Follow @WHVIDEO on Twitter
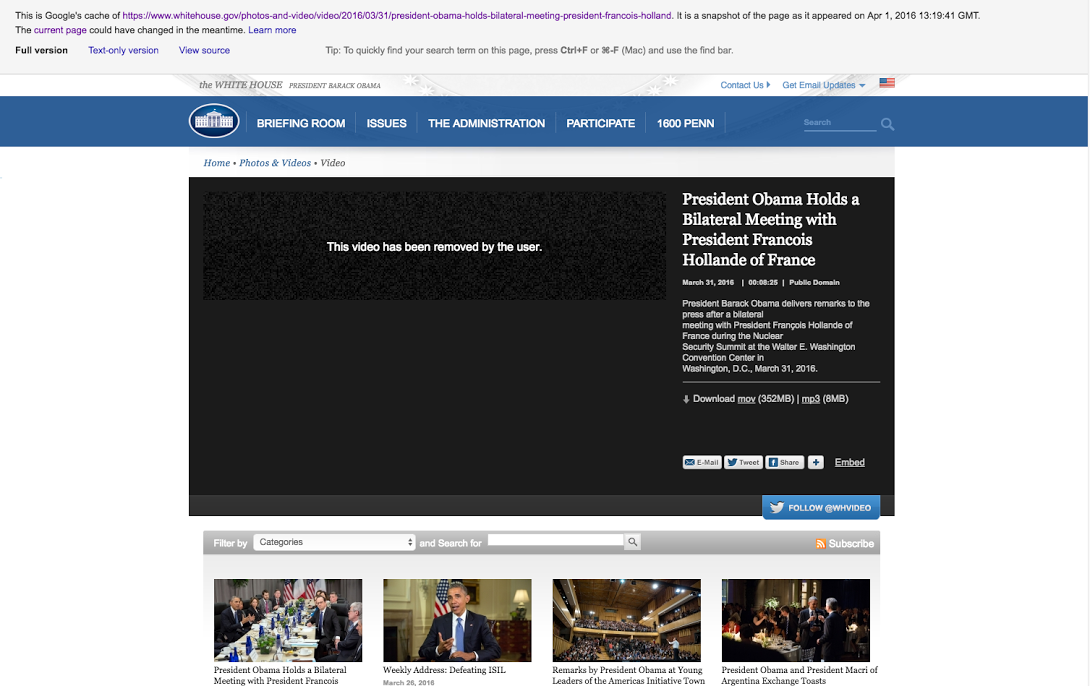1090x686 pixels. 820,507
